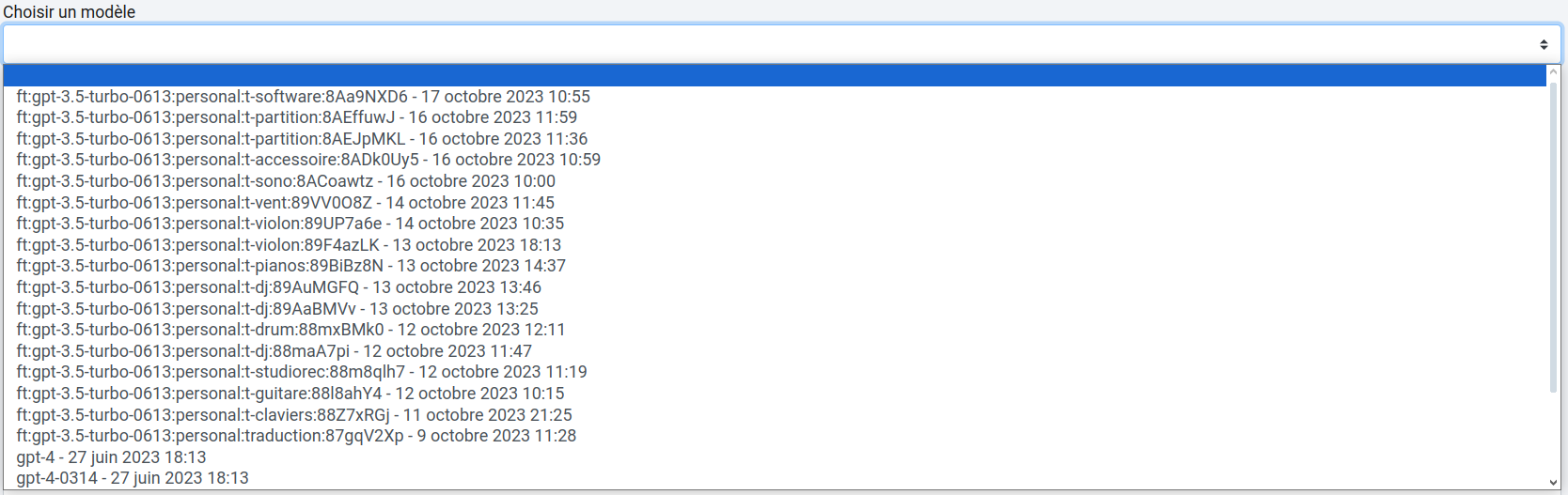
Task: Choose the t-dj:89AuMGFQ model option
Action: coord(278,287)
